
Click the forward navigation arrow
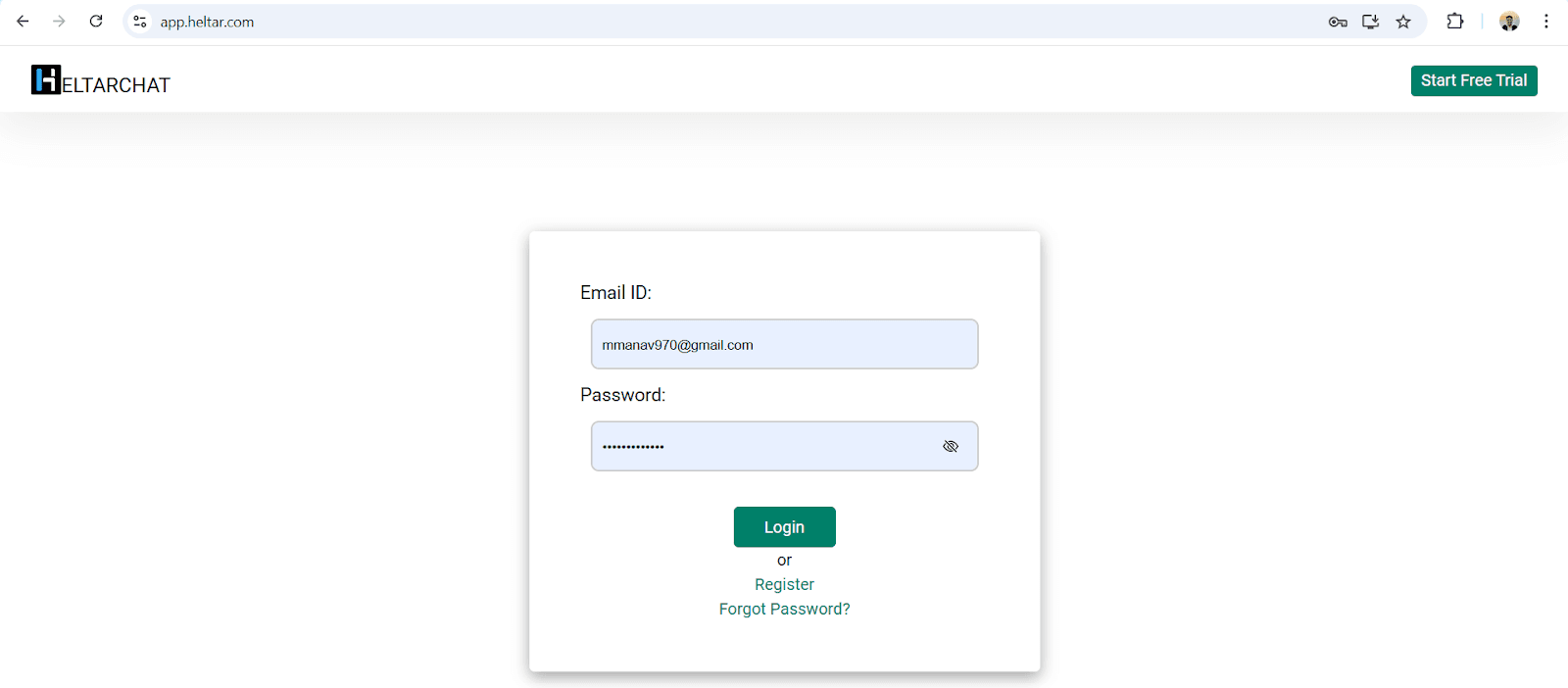point(59,21)
